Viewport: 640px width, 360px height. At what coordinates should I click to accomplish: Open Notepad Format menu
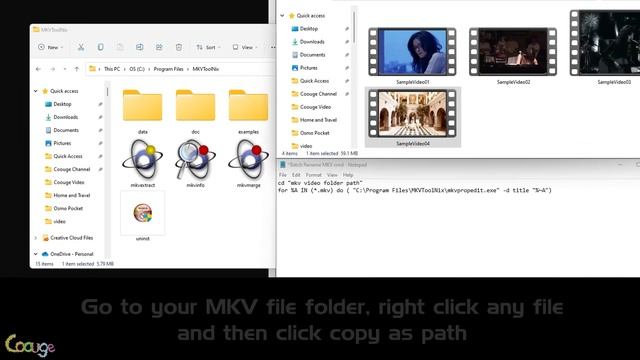(x=313, y=175)
